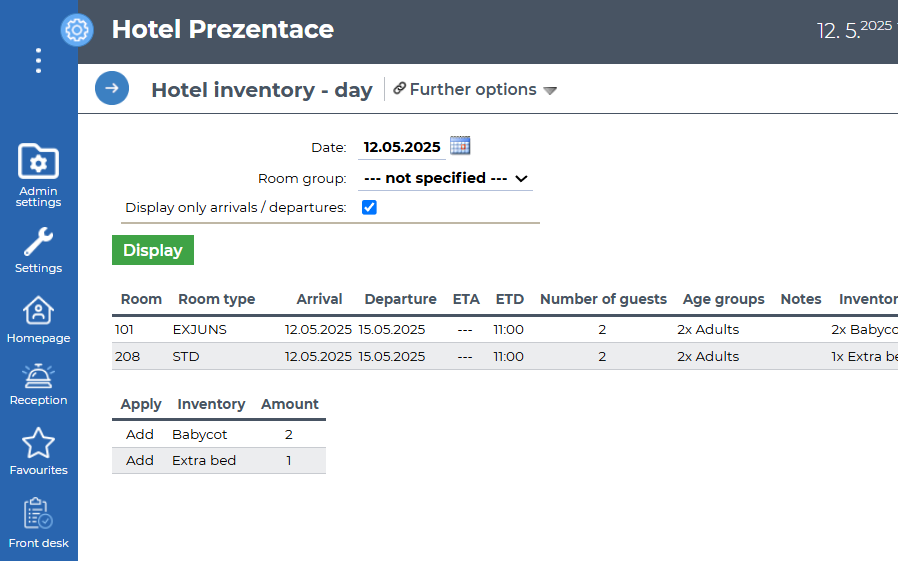
Task: Click Add link for Extra bed
Action: coord(140,460)
